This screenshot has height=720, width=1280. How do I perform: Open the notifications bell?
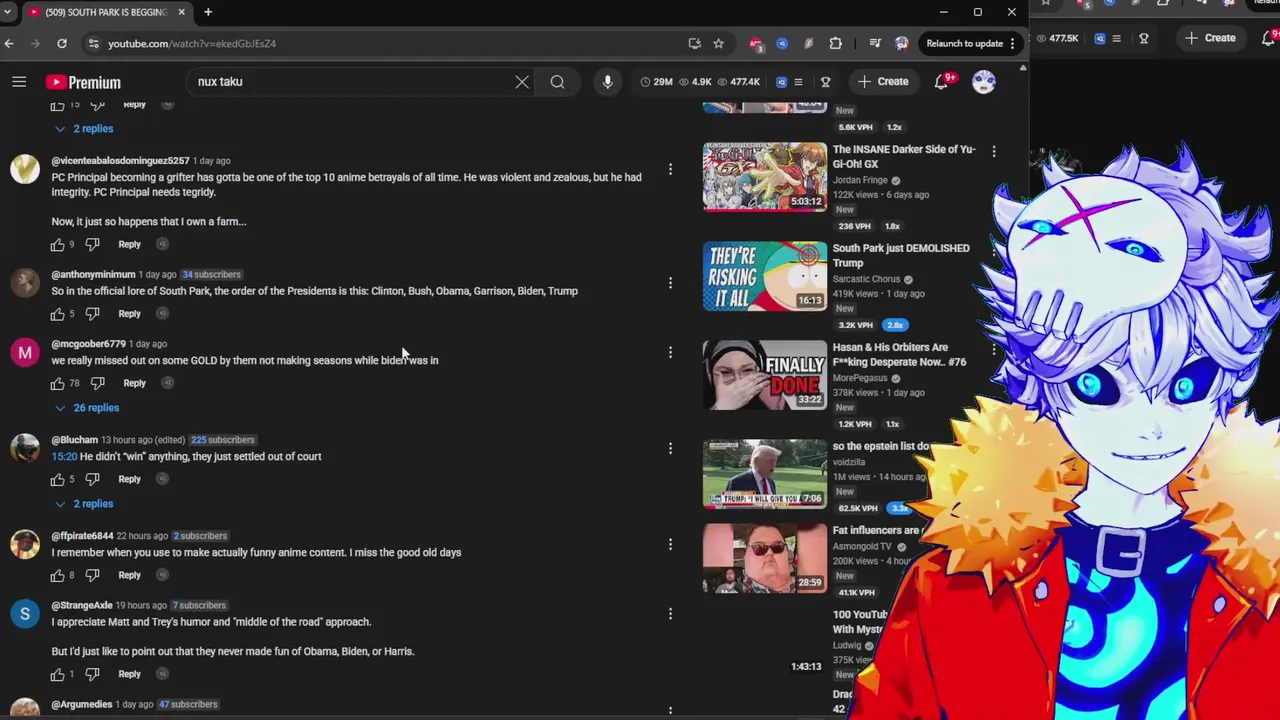tap(942, 82)
